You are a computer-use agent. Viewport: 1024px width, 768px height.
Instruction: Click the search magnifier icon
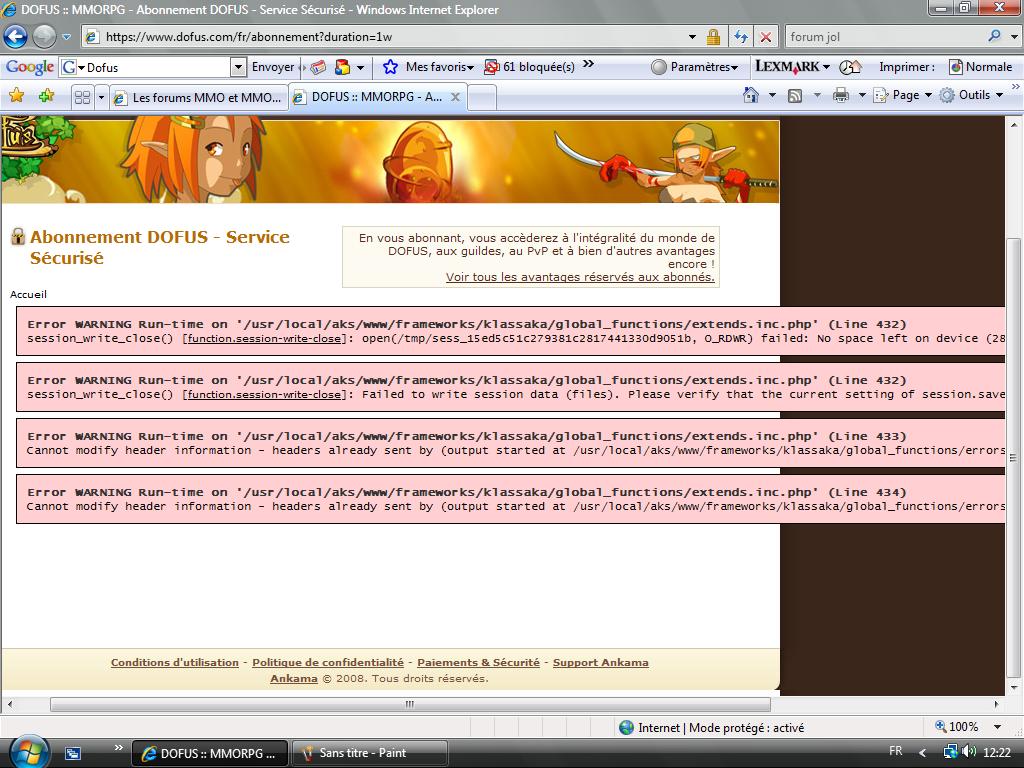click(995, 36)
